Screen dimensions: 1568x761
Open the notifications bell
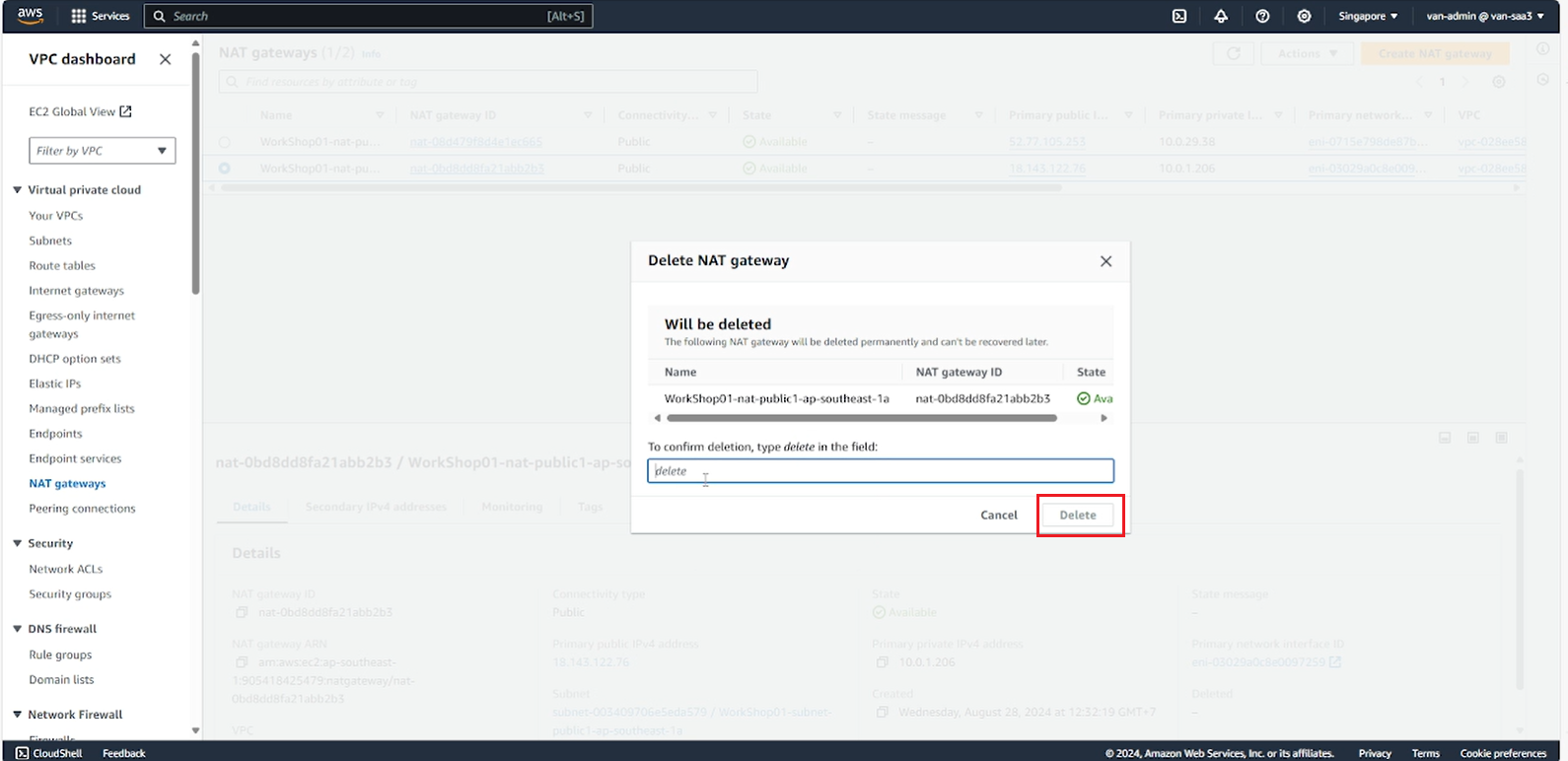coord(1221,16)
